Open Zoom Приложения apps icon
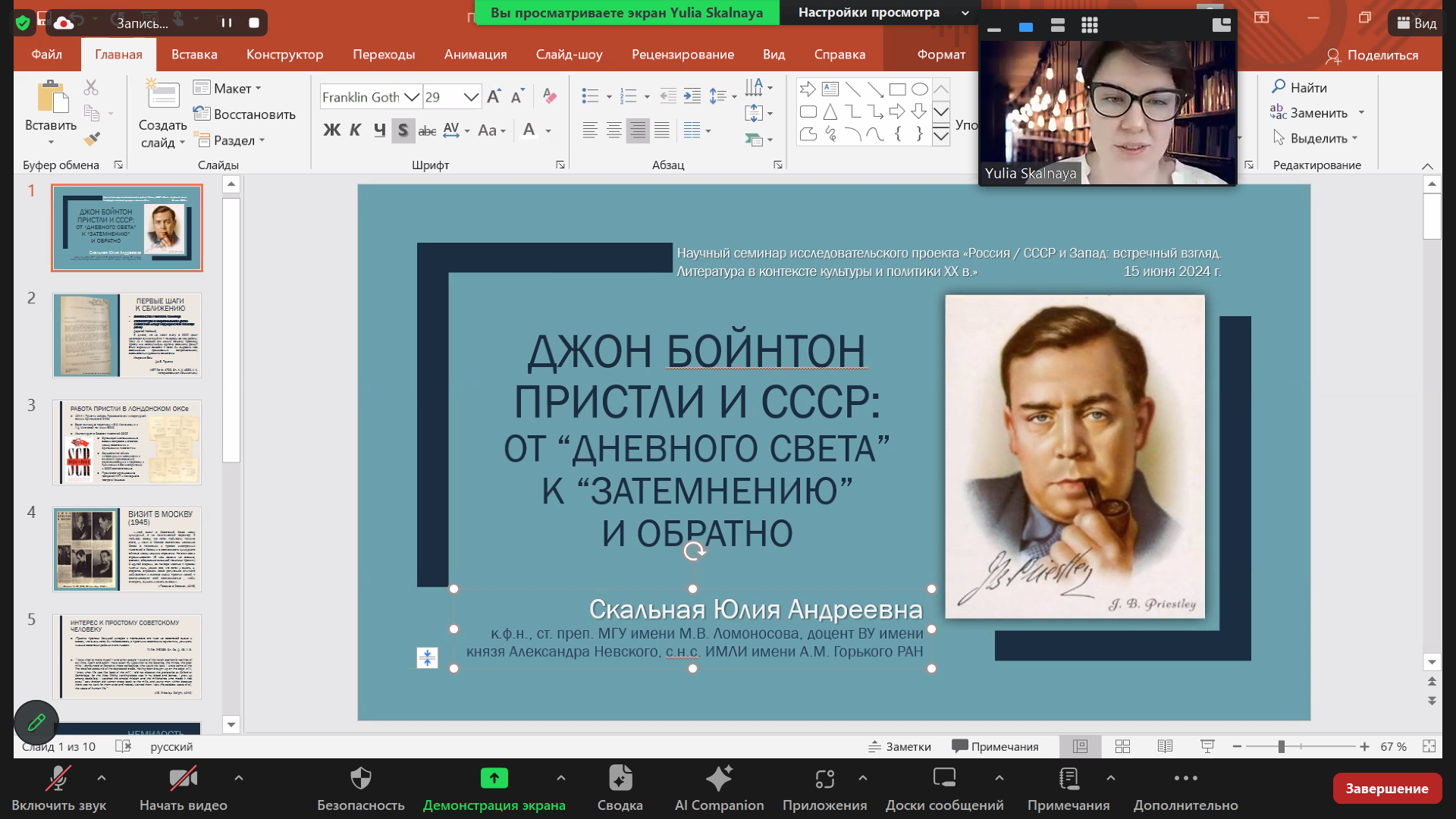The width and height of the screenshot is (1456, 819). click(x=824, y=779)
